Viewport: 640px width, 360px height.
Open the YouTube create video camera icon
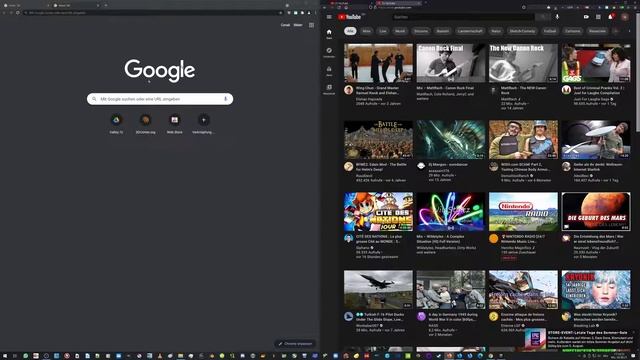pos(586,17)
